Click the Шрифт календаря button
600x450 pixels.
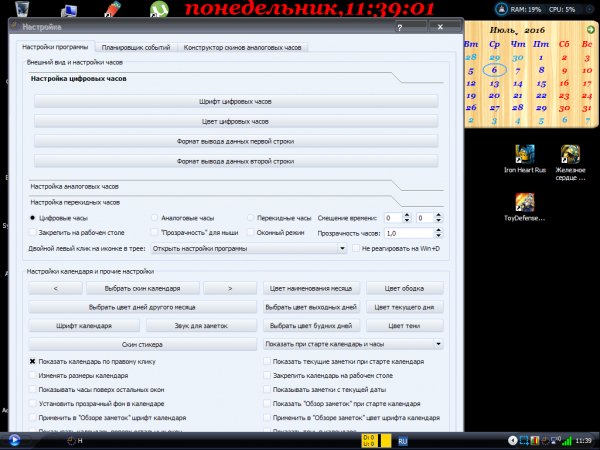[84, 326]
